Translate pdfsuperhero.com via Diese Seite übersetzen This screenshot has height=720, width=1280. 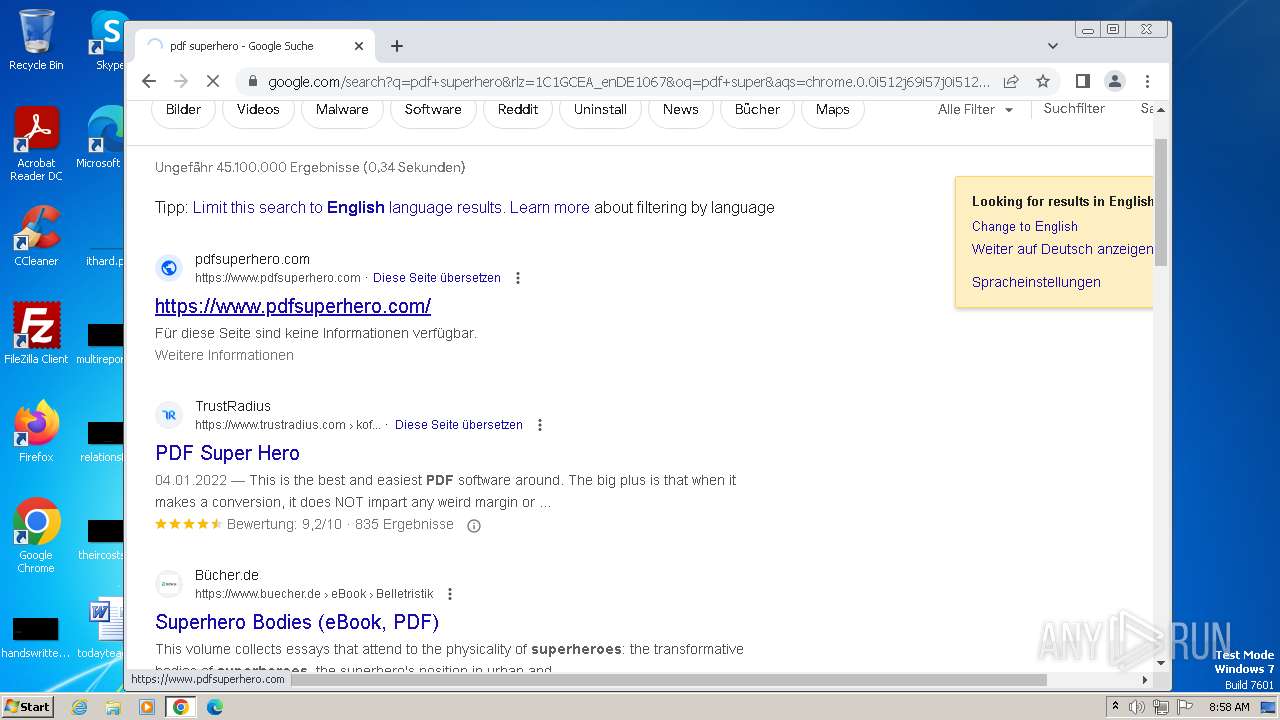(437, 278)
